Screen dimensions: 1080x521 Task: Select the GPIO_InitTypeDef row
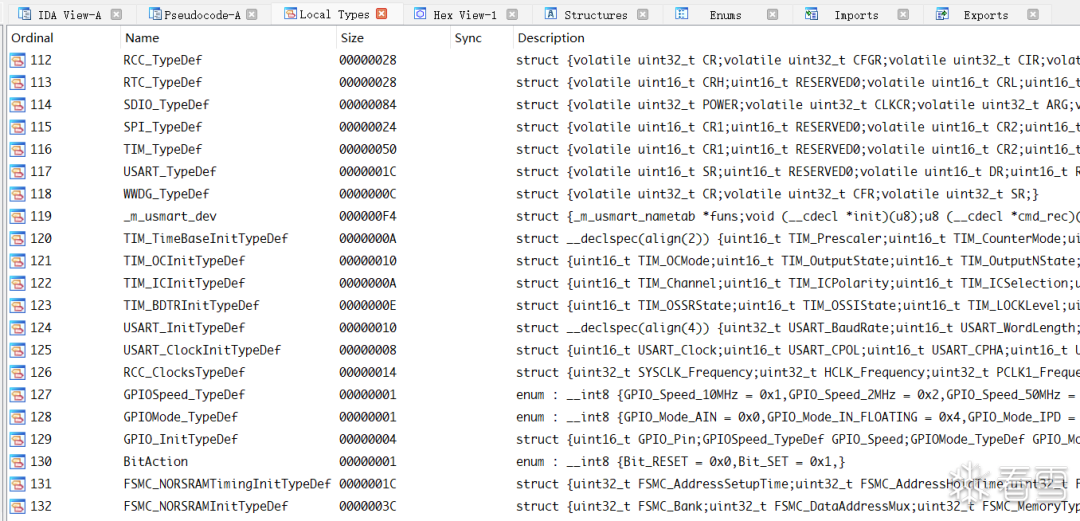[543, 439]
